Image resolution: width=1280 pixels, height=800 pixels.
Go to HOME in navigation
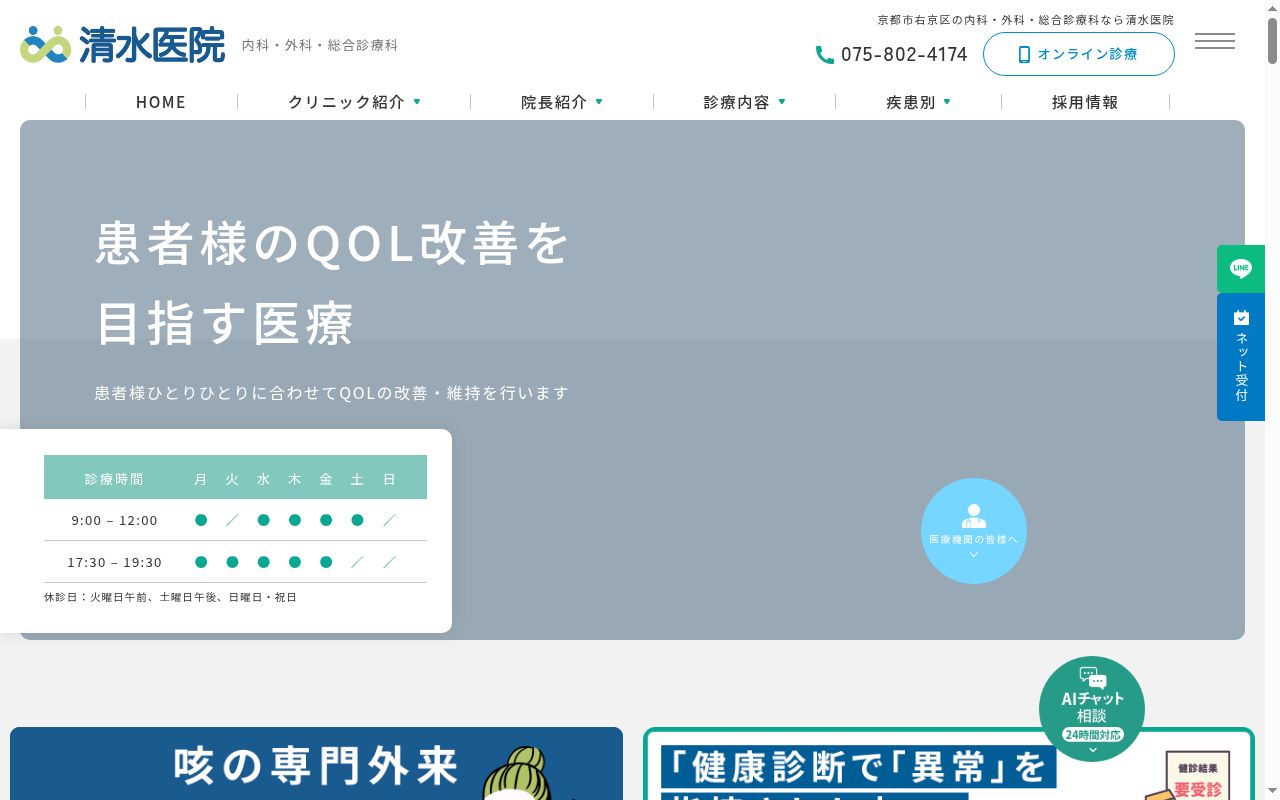(161, 102)
